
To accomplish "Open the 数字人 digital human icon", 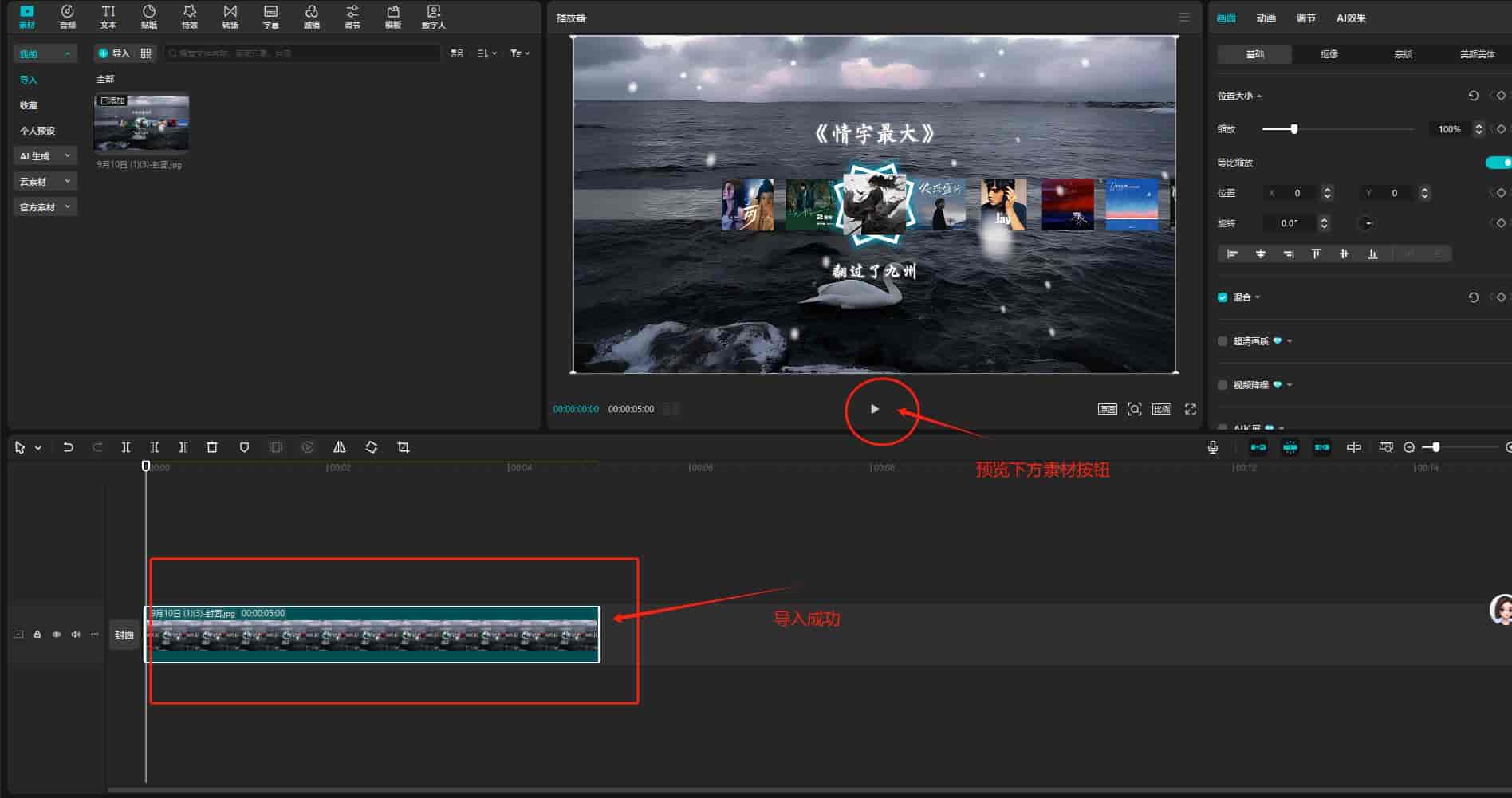I will click(433, 16).
